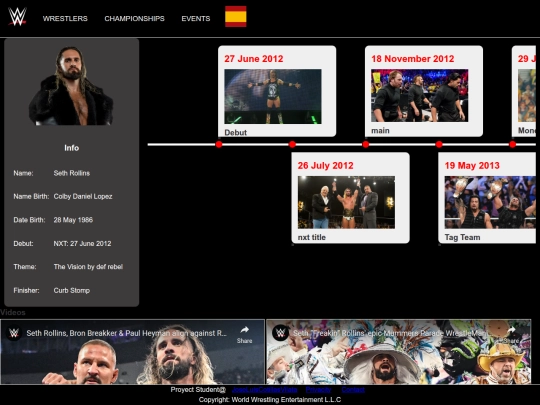Open the student name link in the footer

(x=264, y=390)
